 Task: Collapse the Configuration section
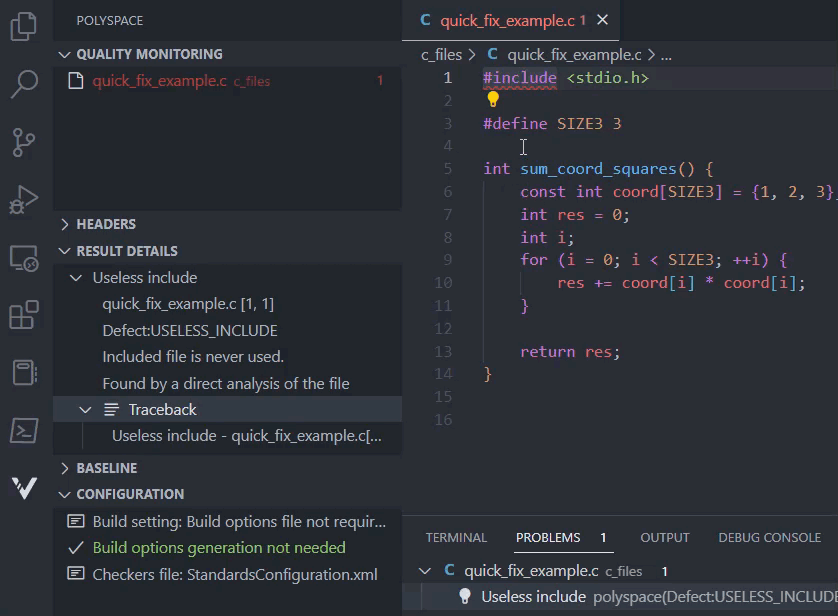(64, 495)
